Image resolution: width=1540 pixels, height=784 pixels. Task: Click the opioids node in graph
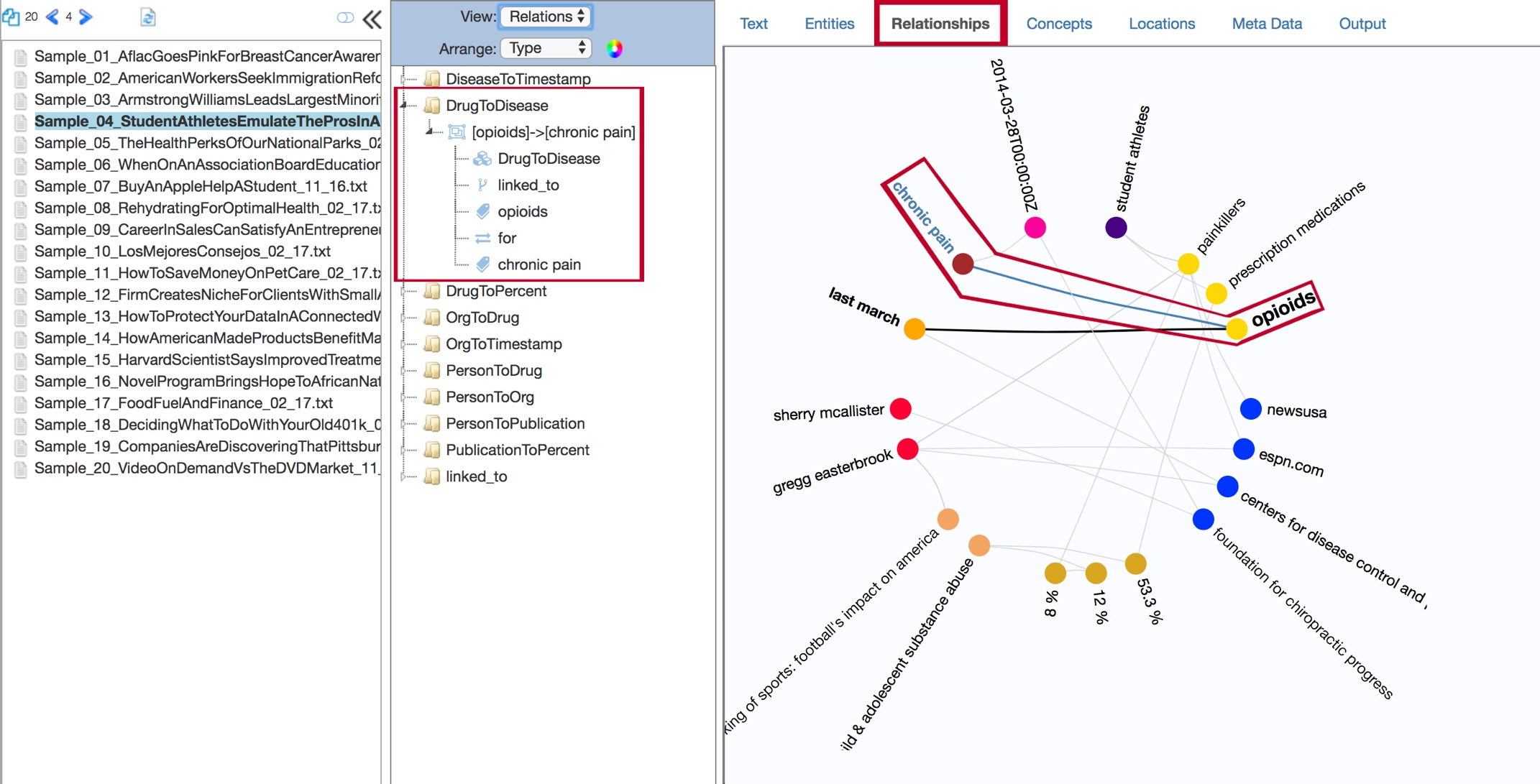(1236, 329)
